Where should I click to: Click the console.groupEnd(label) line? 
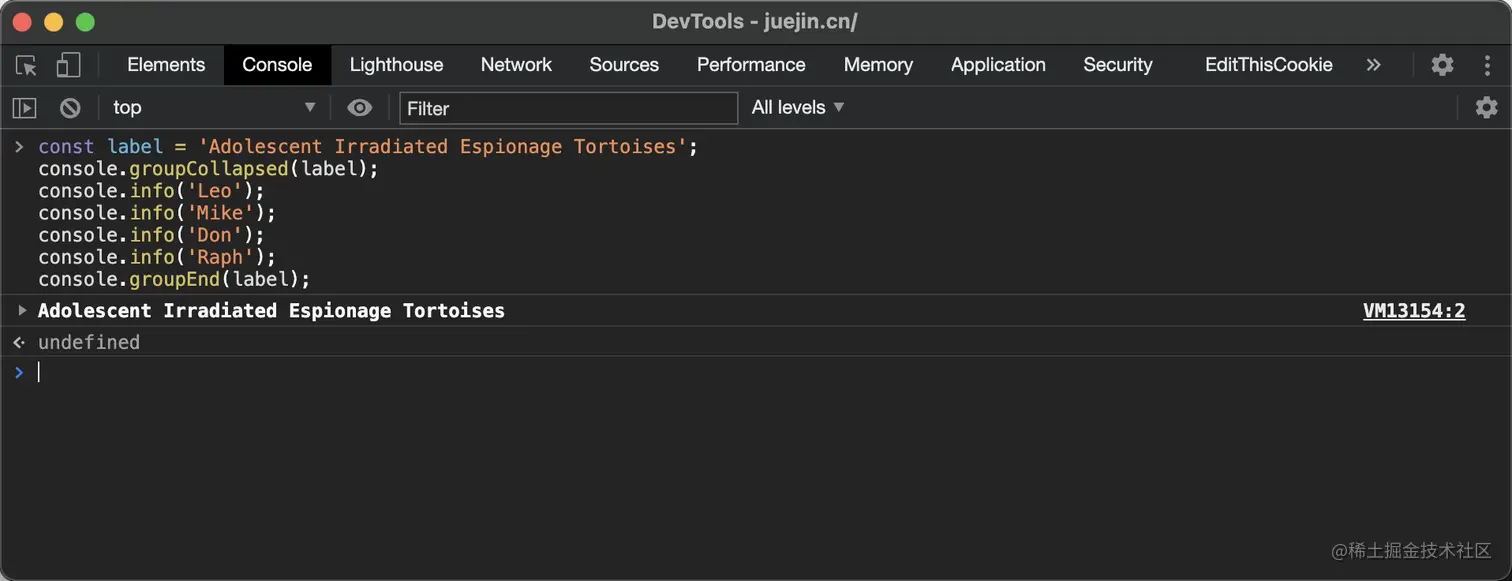(175, 279)
